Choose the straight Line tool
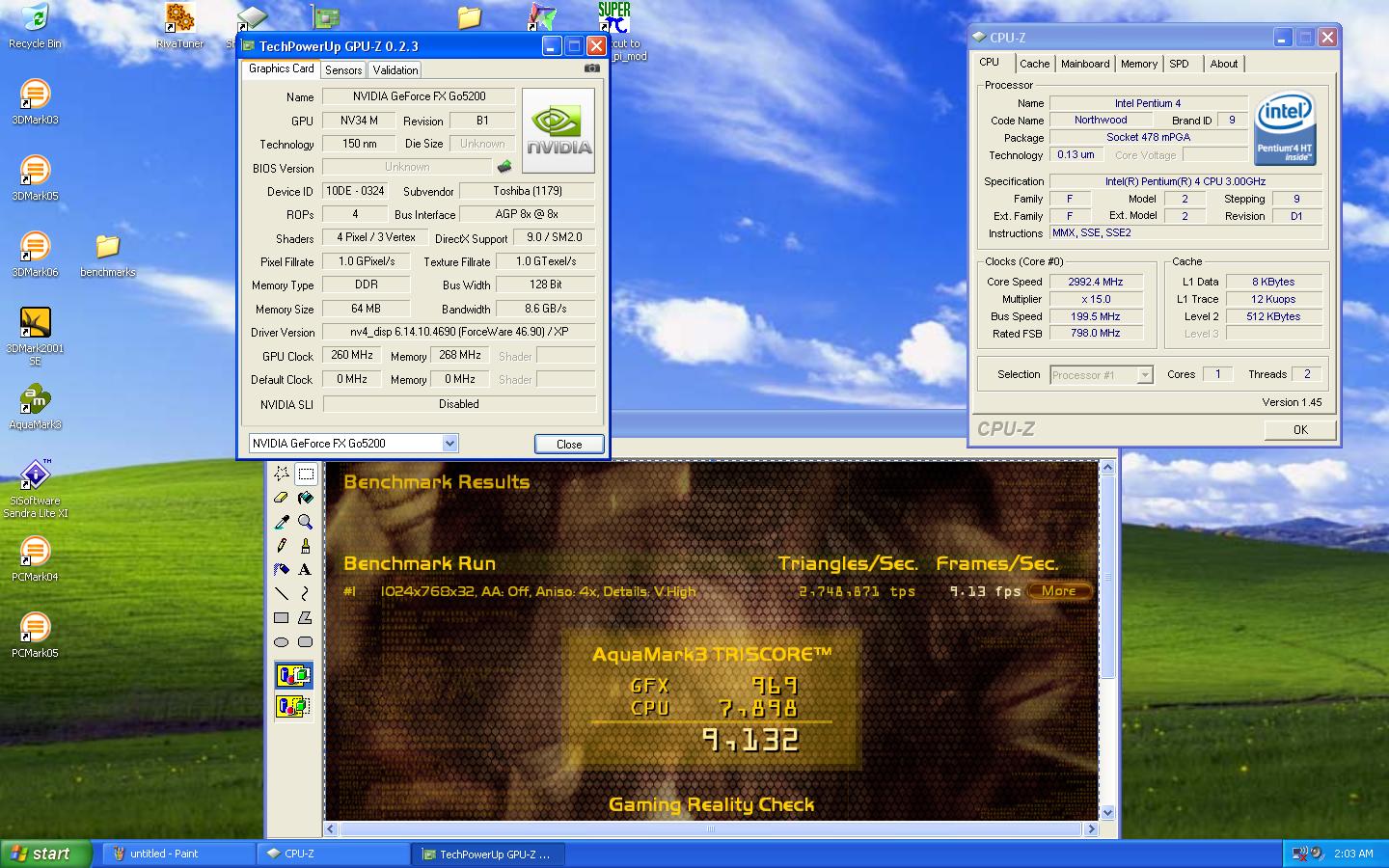Image resolution: width=1389 pixels, height=868 pixels. pyautogui.click(x=282, y=594)
